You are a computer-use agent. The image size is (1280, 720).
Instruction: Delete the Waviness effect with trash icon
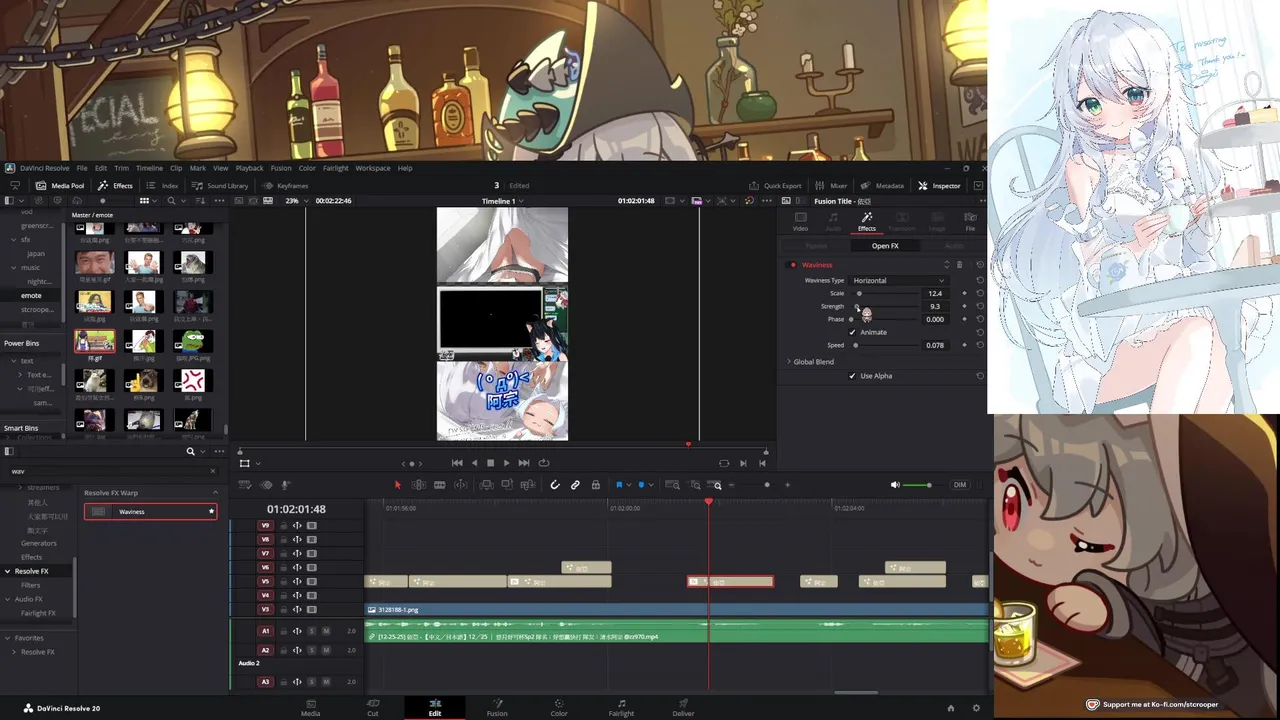click(x=959, y=265)
